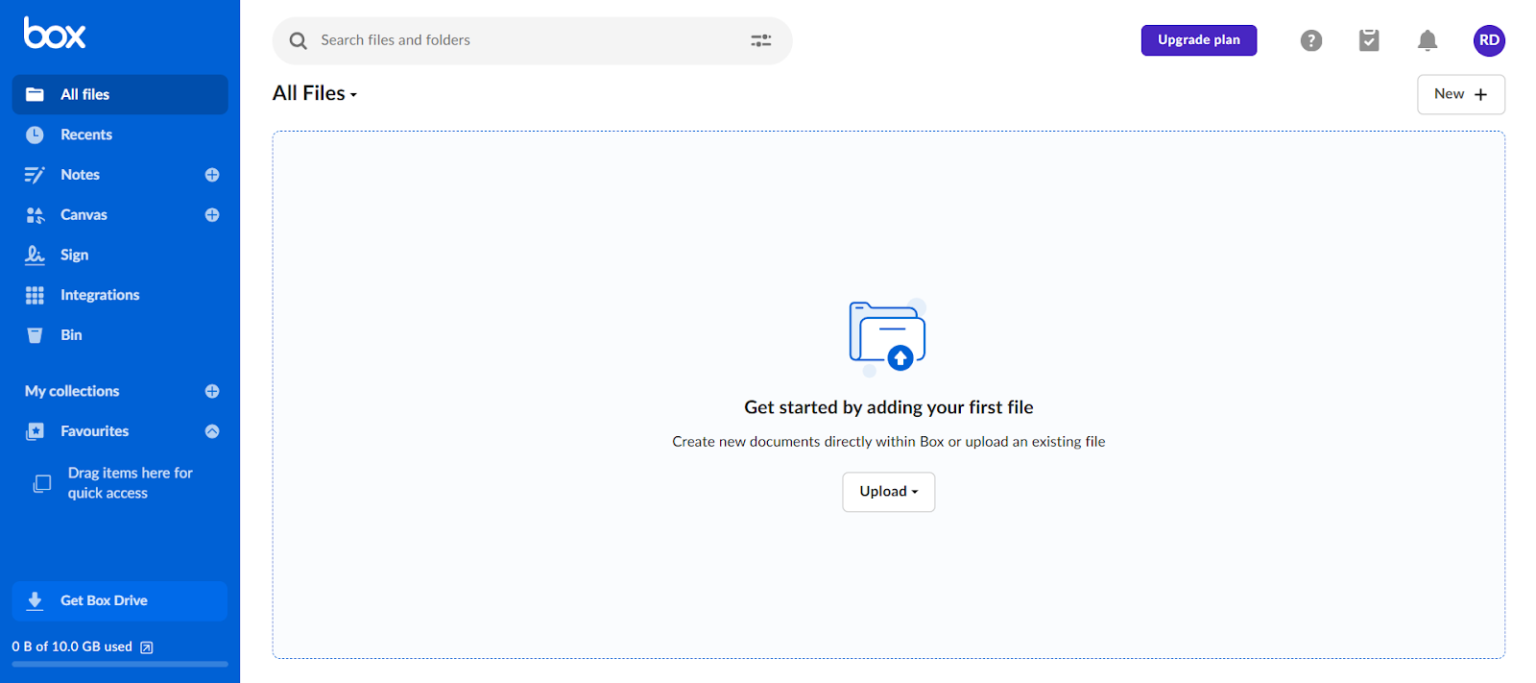Click the New button to create content
Image resolution: width=1536 pixels, height=683 pixels.
tap(1460, 93)
